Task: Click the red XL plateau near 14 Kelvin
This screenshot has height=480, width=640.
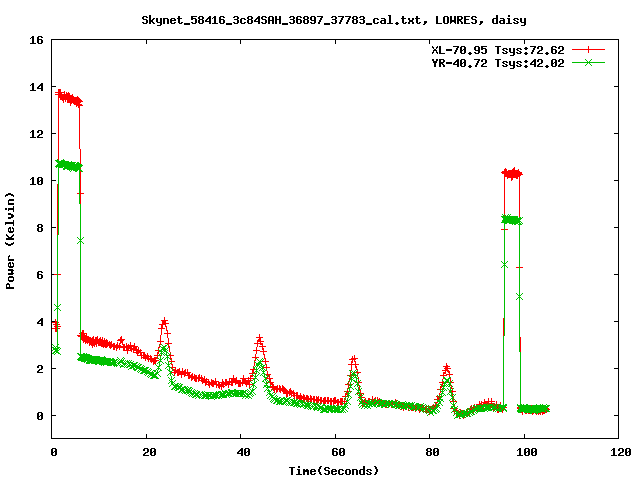Action: coord(69,98)
